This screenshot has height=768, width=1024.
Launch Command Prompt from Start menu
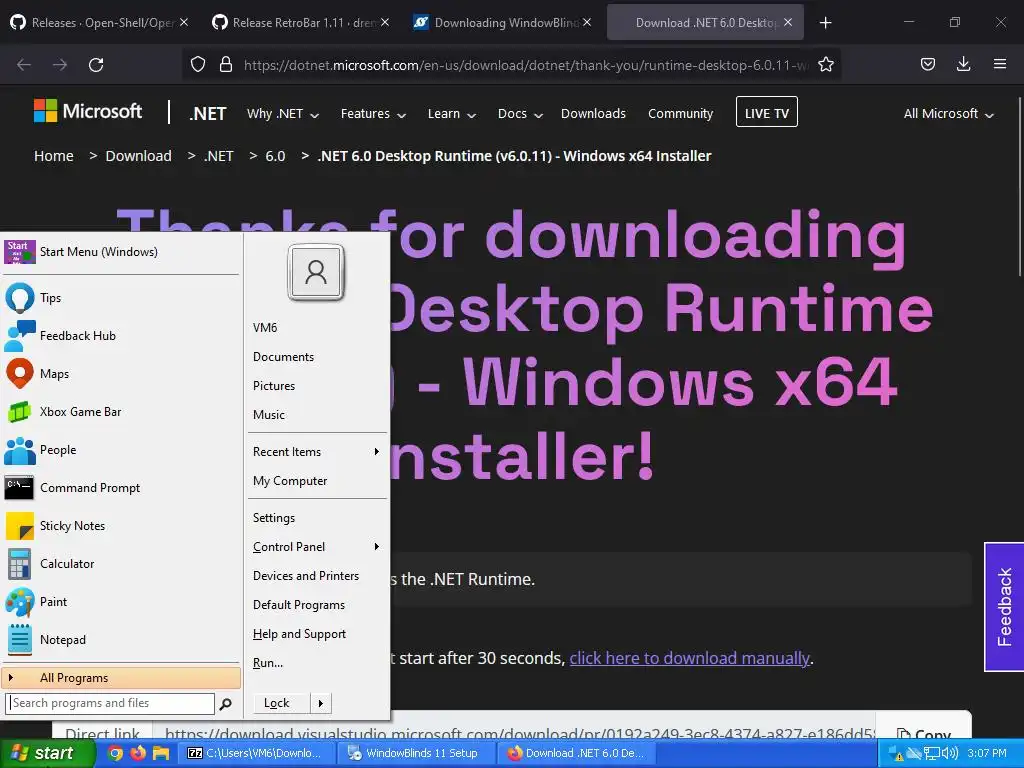coord(121,488)
